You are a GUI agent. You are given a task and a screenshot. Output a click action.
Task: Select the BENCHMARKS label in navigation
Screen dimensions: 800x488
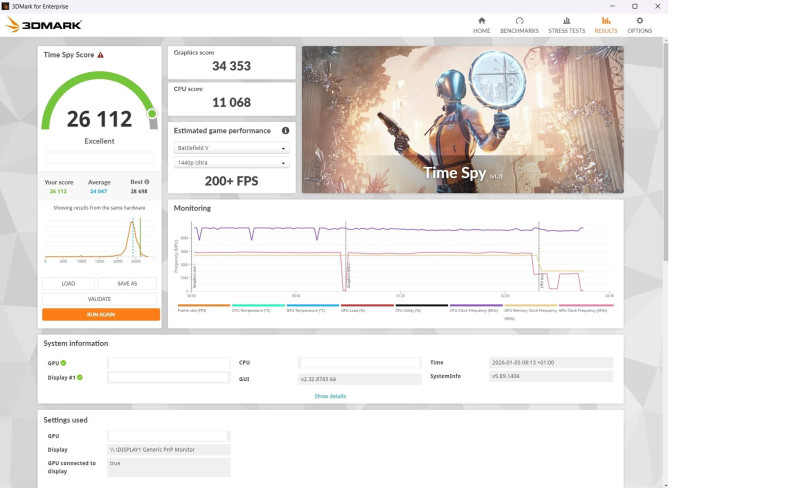[519, 31]
